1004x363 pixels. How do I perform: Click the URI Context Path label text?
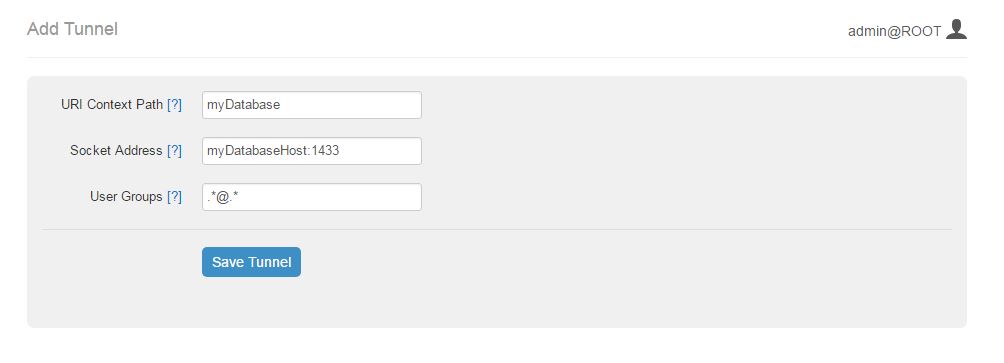tap(112, 105)
